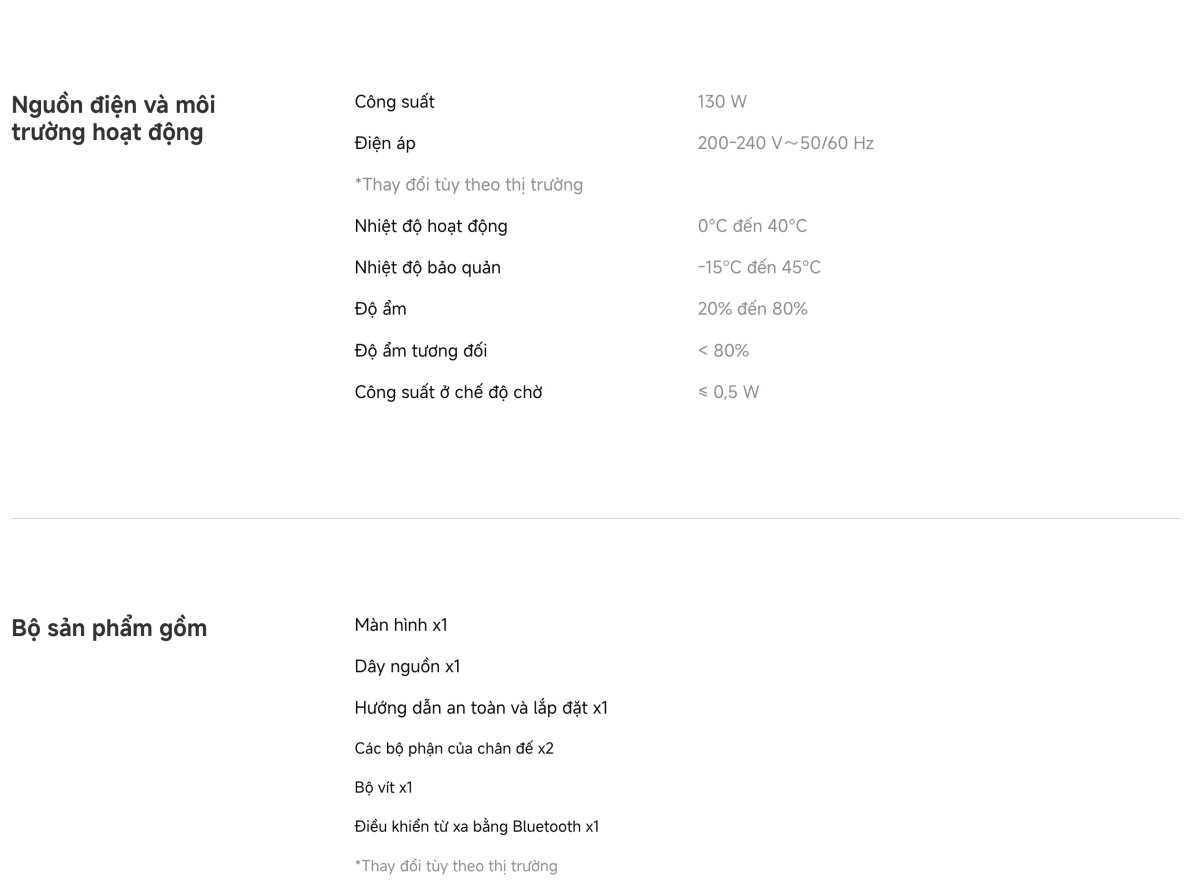Screen dimensions: 1200x896
Task: Select the 0°C đến 40°C value
Action: pyautogui.click(x=752, y=226)
